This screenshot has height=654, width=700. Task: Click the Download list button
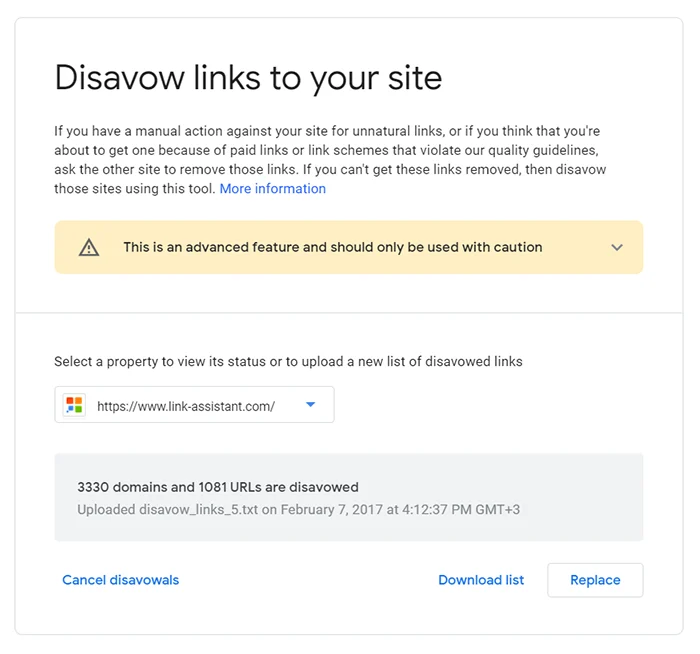(481, 580)
